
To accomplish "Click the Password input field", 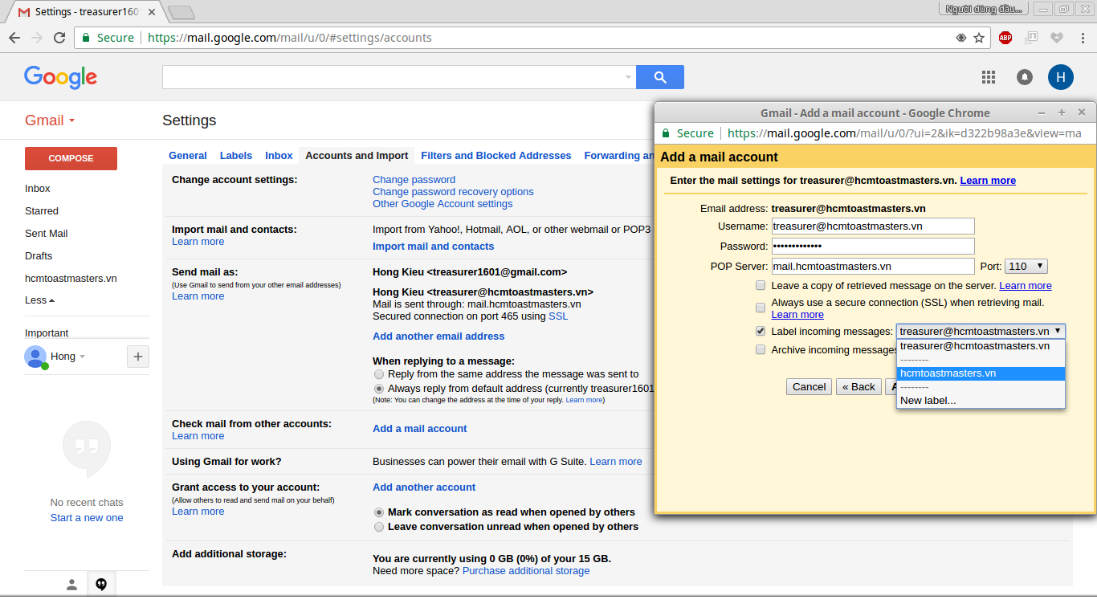I will tap(872, 246).
